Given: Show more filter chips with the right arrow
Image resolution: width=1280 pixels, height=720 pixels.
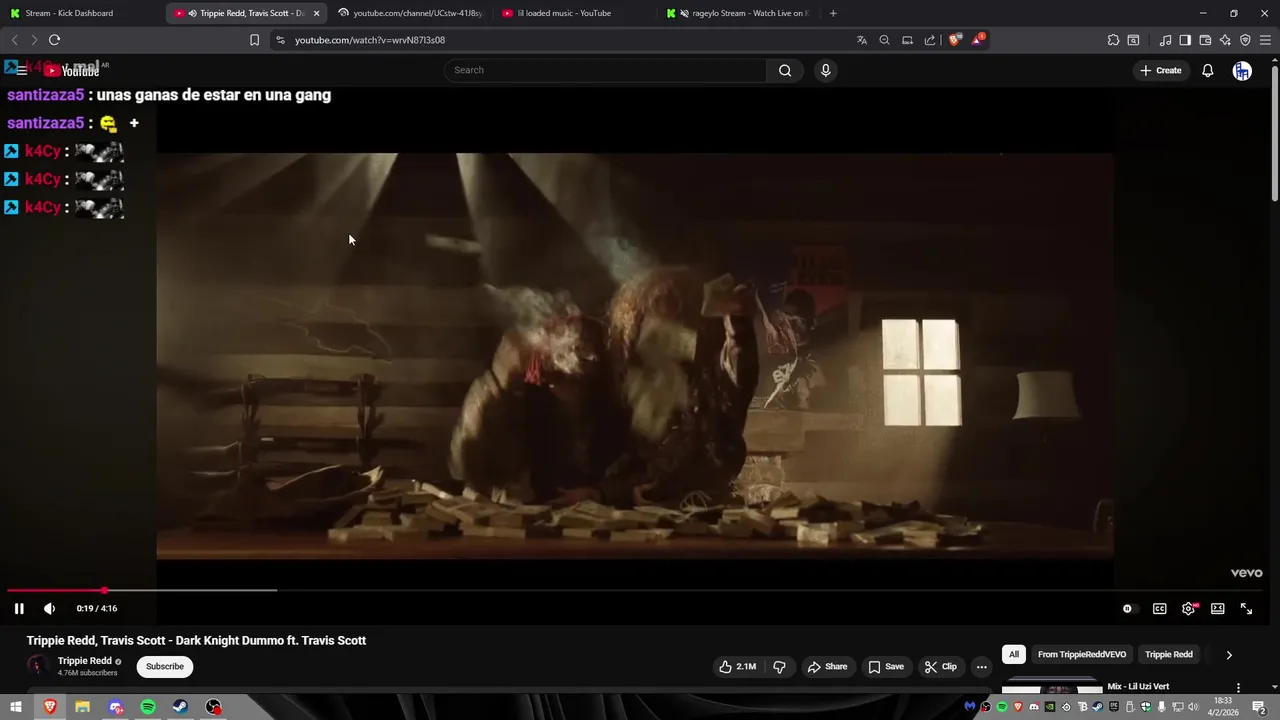Looking at the screenshot, I should [x=1229, y=655].
